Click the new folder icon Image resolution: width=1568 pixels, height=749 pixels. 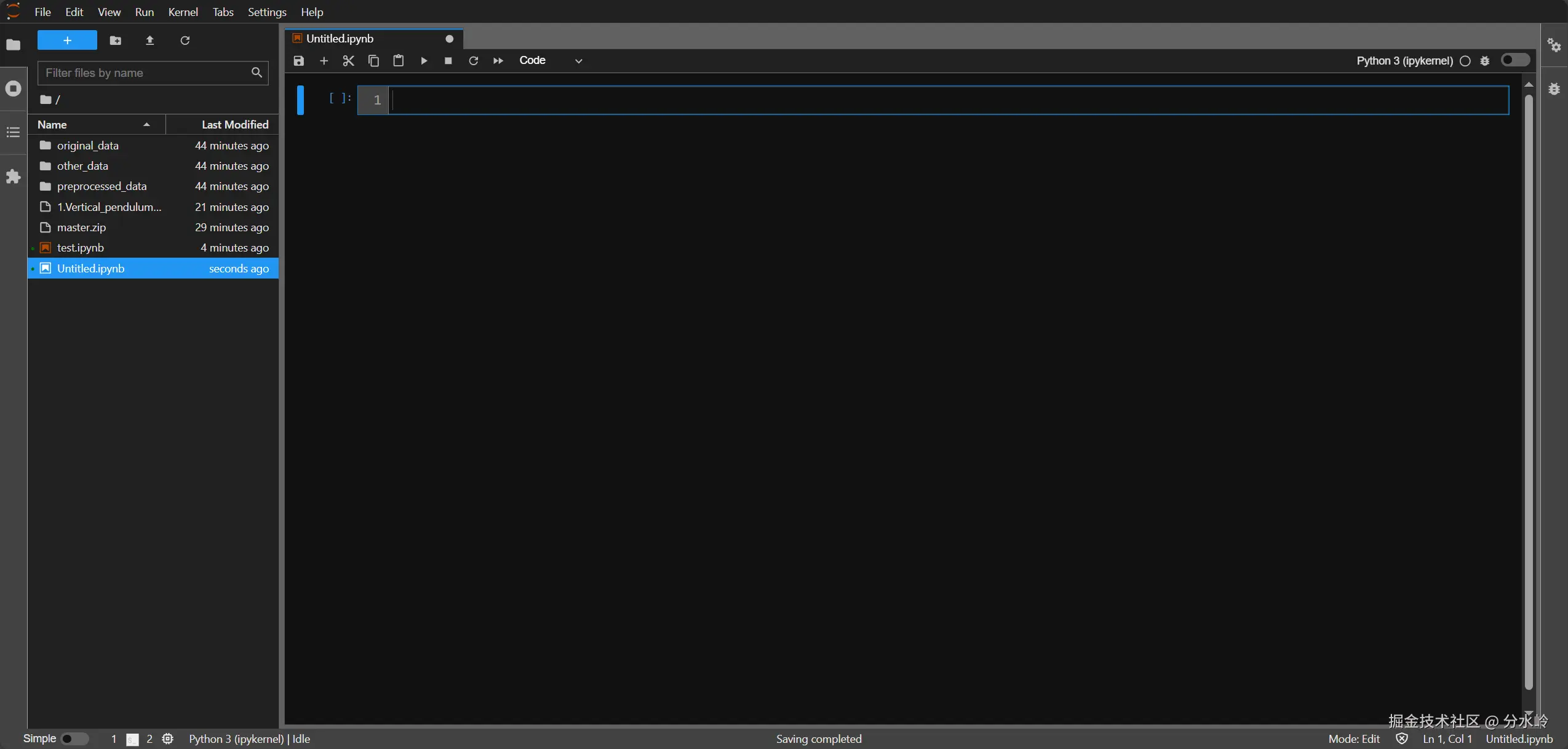tap(116, 41)
